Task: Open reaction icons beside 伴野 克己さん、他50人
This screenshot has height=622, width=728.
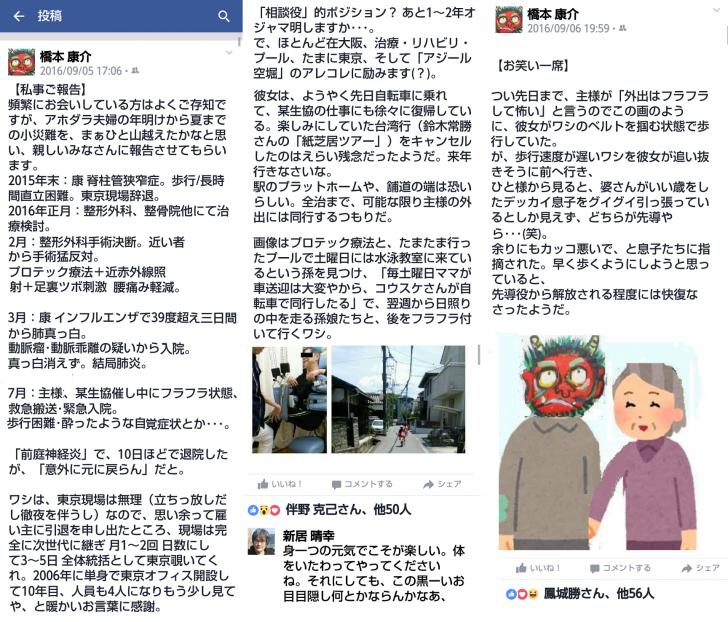Action: (x=264, y=510)
